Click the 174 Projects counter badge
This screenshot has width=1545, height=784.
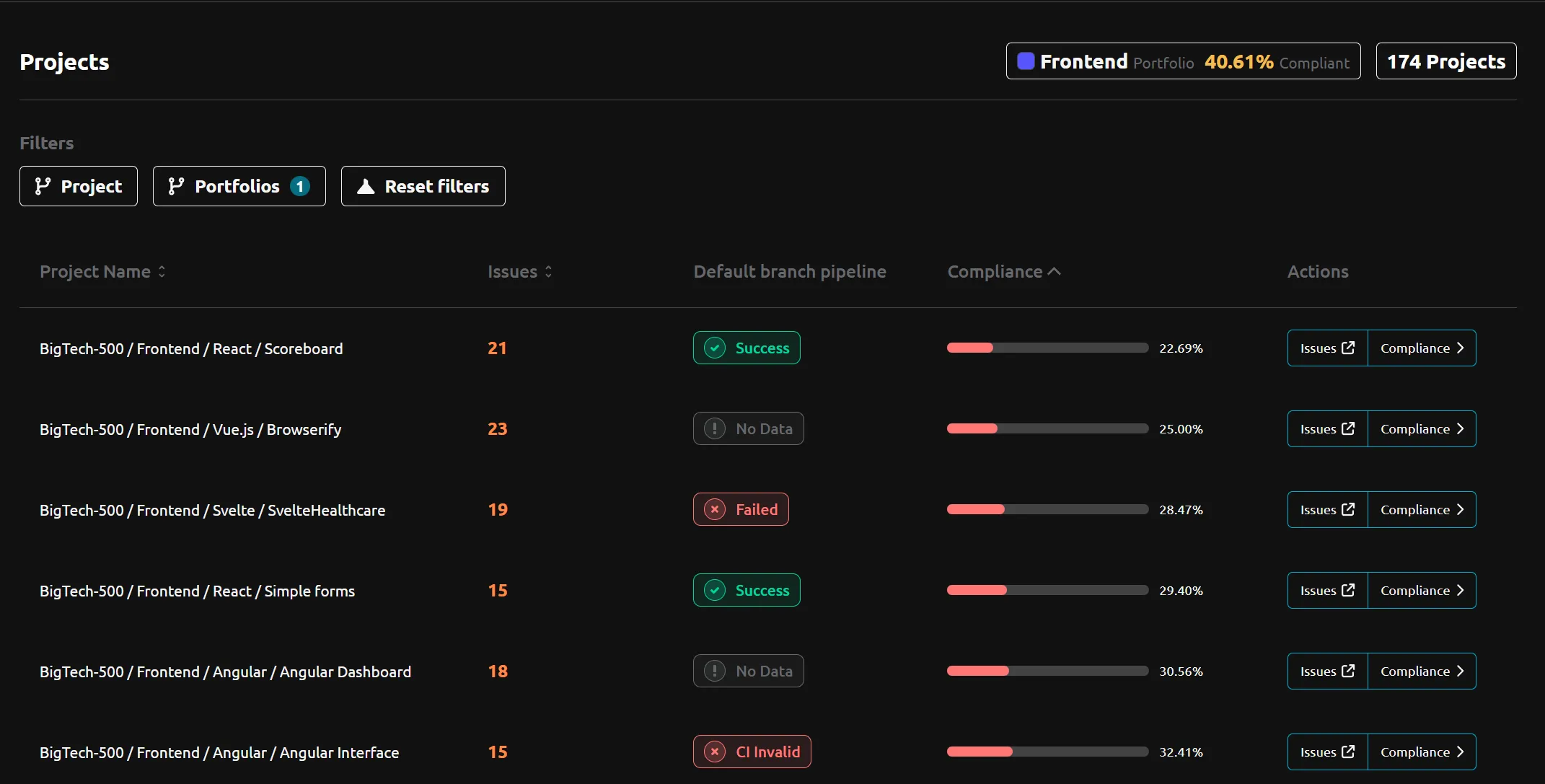coord(1445,61)
